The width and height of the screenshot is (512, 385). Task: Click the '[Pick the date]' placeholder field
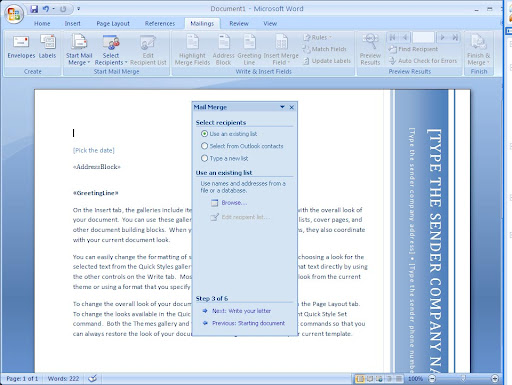(x=94, y=150)
